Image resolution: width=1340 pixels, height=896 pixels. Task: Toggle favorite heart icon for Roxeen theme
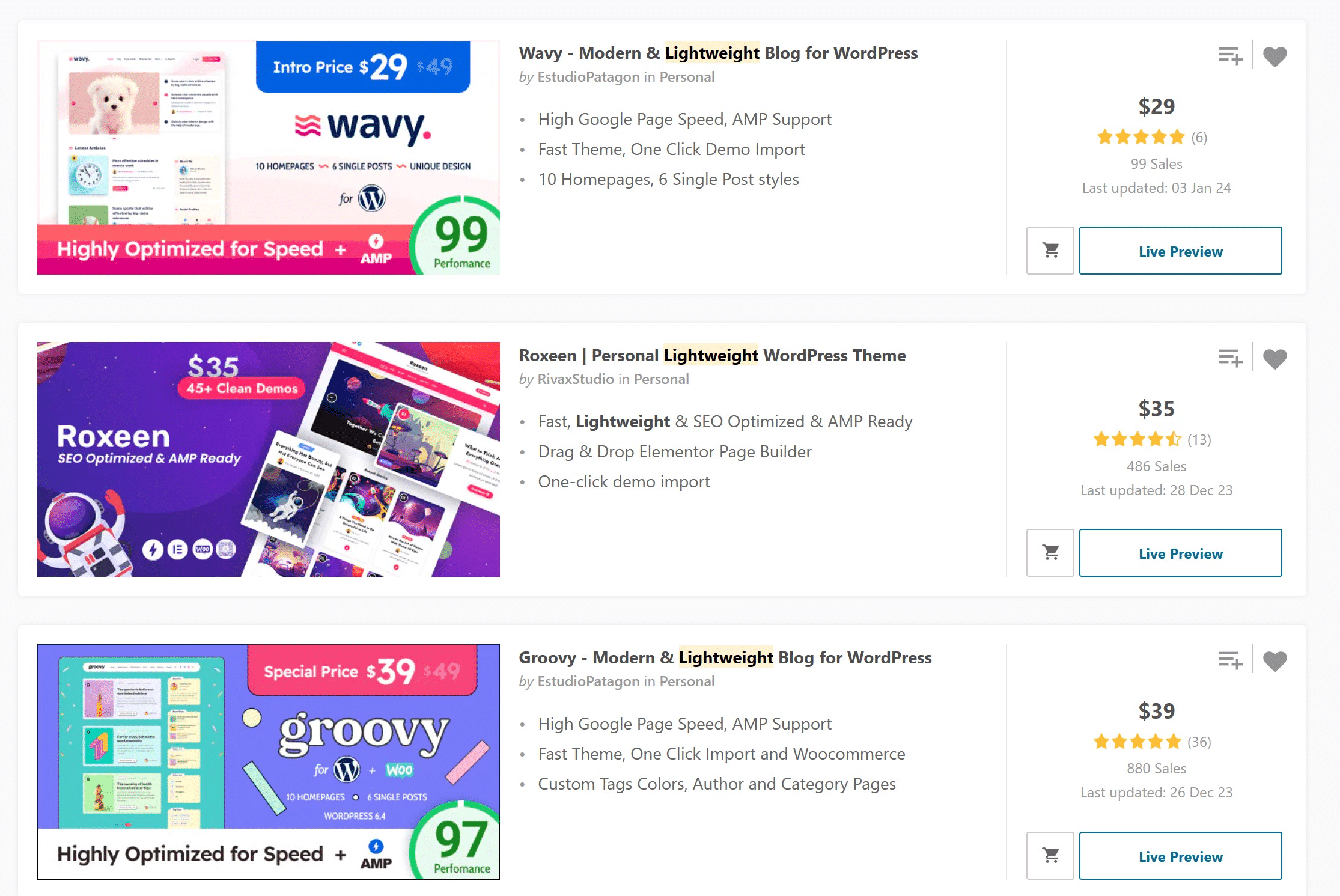[x=1275, y=357]
